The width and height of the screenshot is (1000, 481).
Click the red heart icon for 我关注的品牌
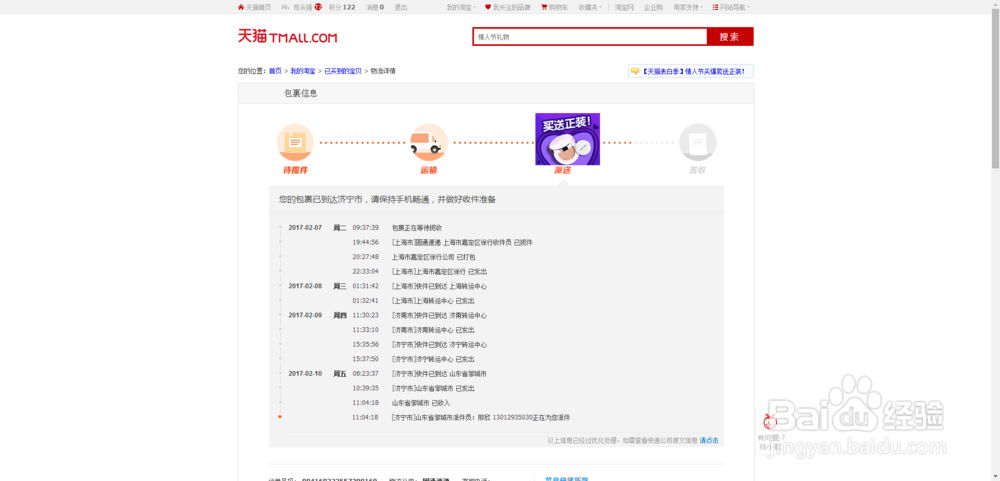coord(488,8)
